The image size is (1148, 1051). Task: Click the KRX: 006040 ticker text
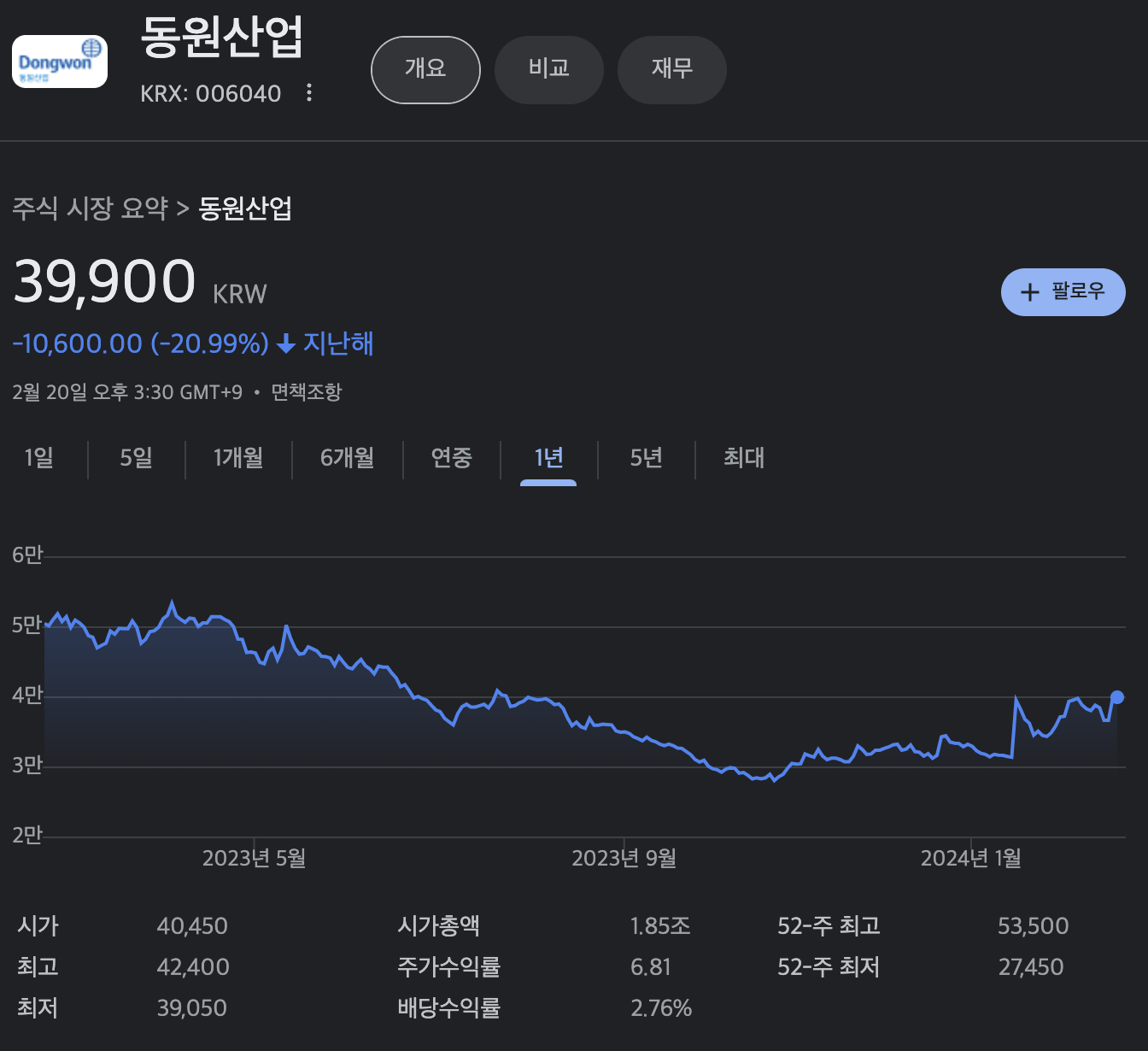[211, 93]
